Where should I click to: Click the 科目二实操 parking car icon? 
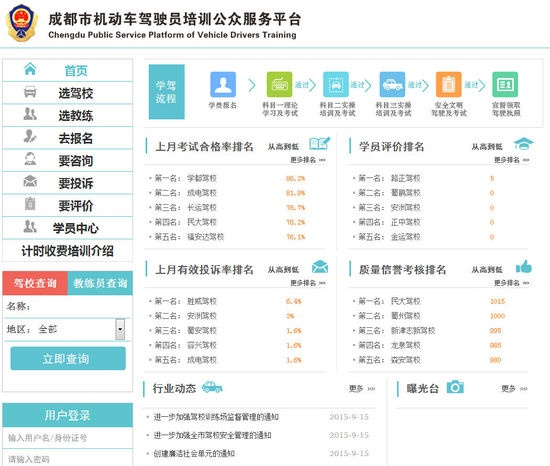point(336,85)
